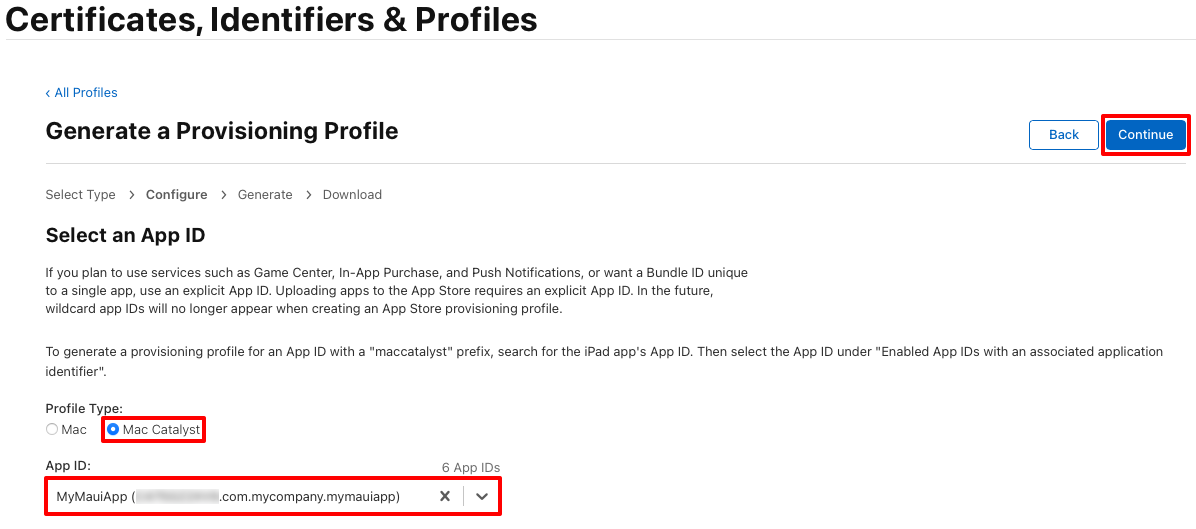Jump to the Generate step
The height and width of the screenshot is (529, 1196).
(265, 194)
